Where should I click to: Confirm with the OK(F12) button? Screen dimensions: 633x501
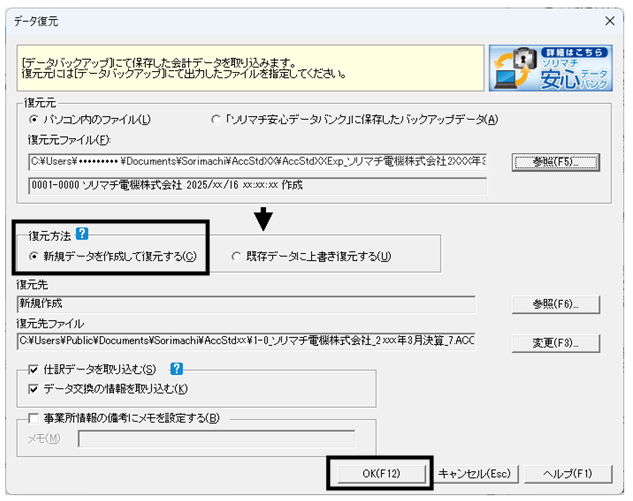381,474
